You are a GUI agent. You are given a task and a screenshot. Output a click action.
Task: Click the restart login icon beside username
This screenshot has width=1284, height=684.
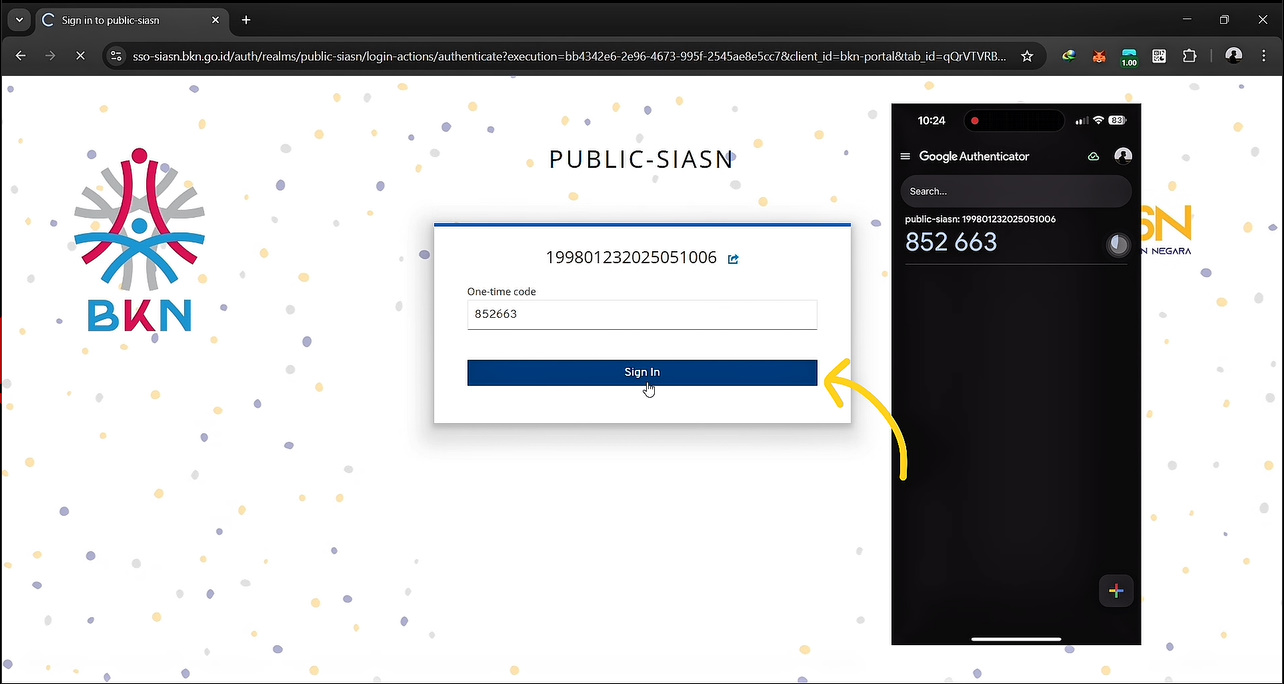click(x=733, y=259)
